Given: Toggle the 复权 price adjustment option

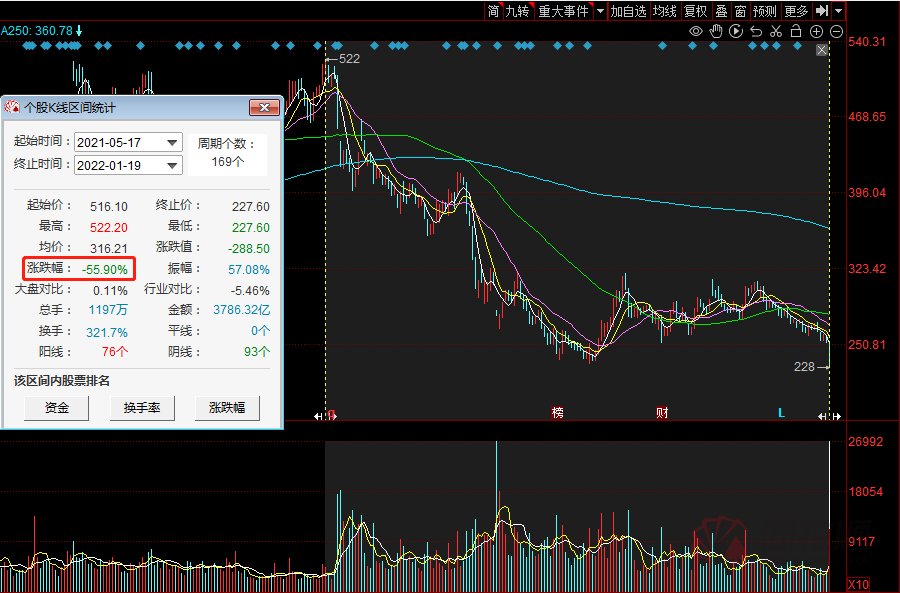Looking at the screenshot, I should click(x=694, y=11).
